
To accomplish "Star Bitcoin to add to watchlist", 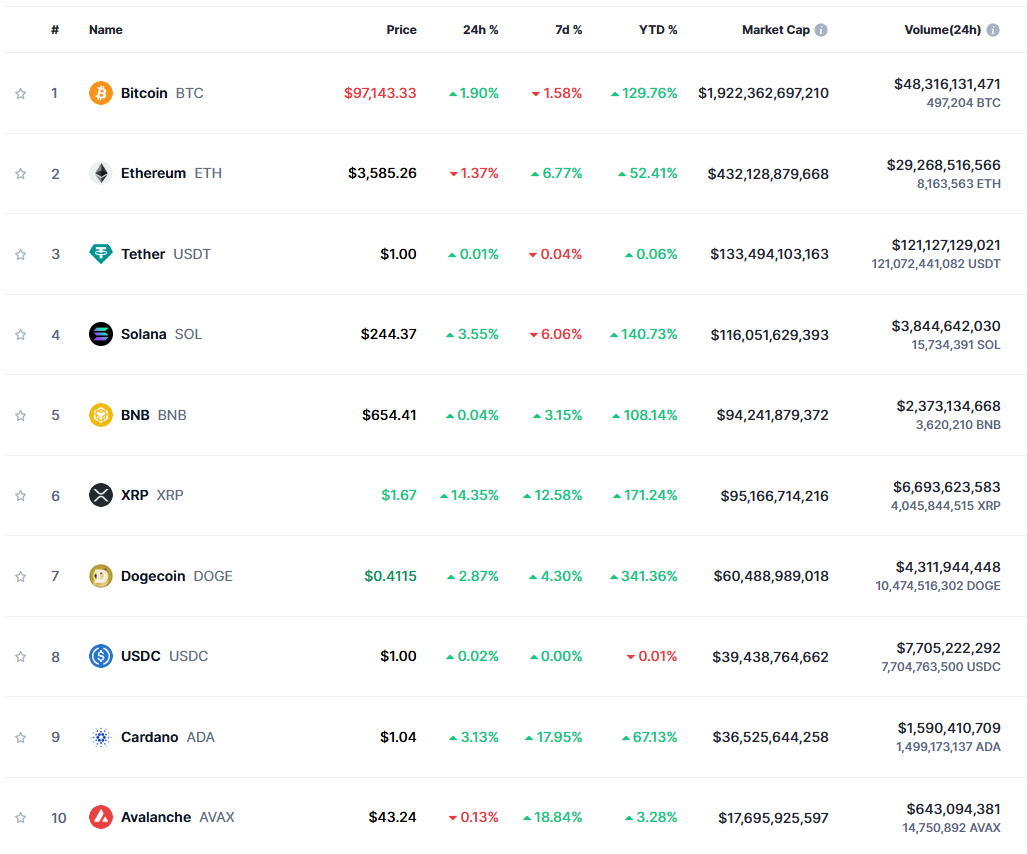I will point(20,94).
